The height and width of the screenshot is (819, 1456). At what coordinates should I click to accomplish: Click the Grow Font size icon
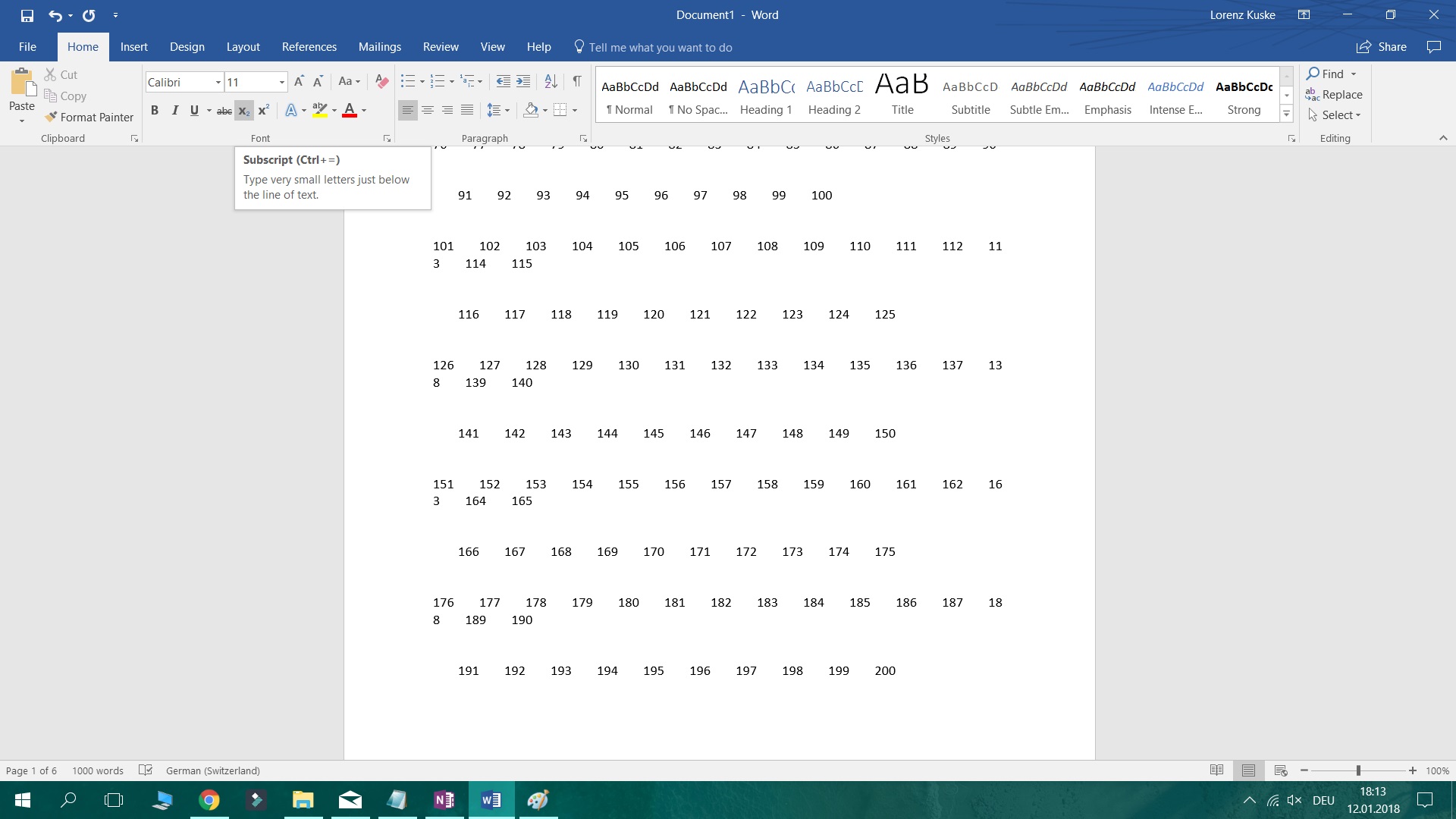299,82
